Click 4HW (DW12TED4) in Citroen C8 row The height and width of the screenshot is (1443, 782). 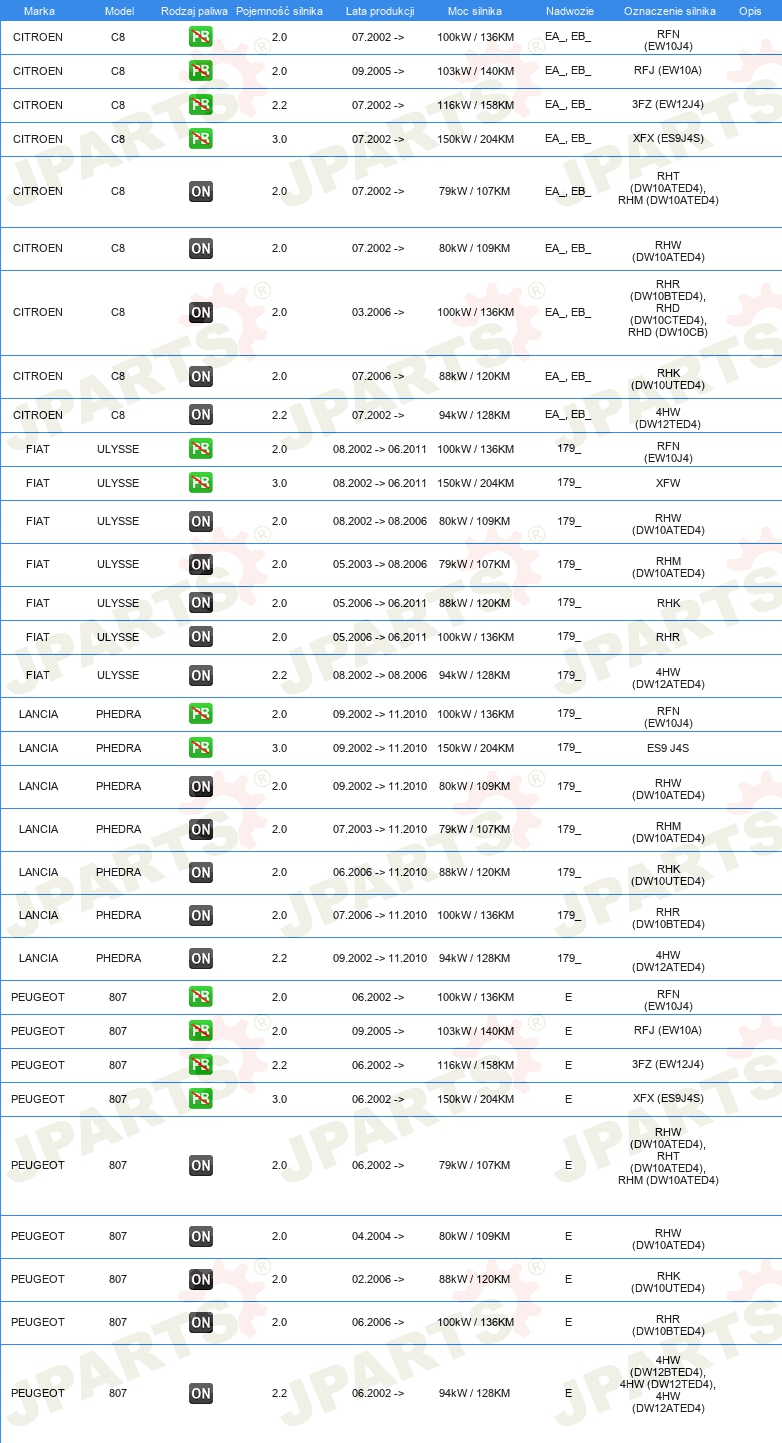(668, 418)
